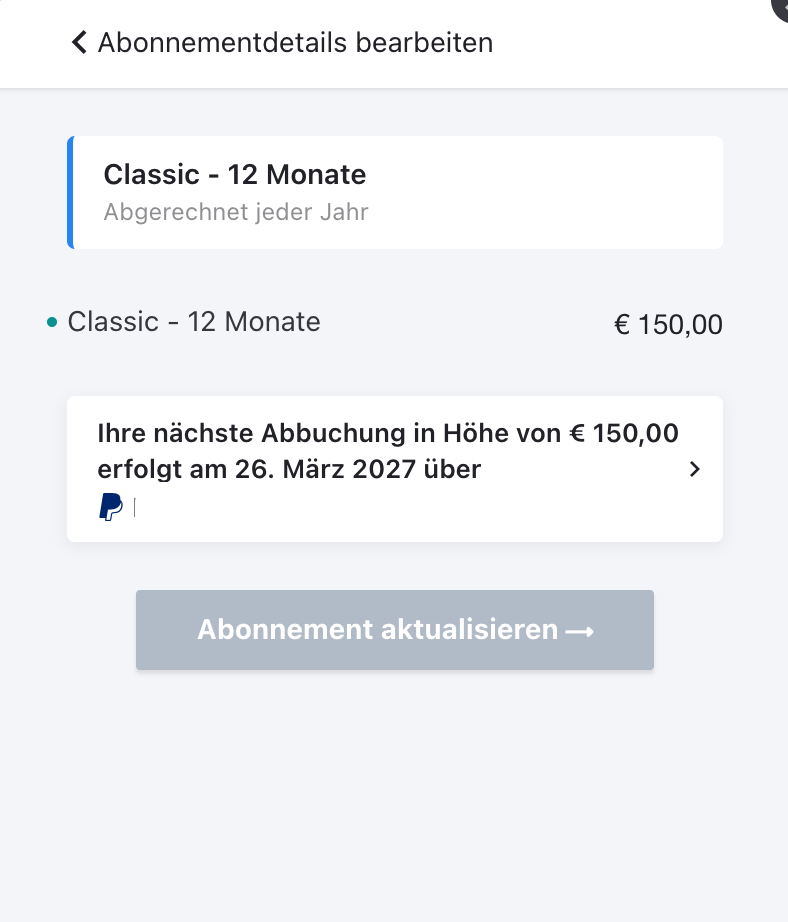The height and width of the screenshot is (922, 788).
Task: Click the € 150,00 amount in payment notice
Action: click(624, 433)
